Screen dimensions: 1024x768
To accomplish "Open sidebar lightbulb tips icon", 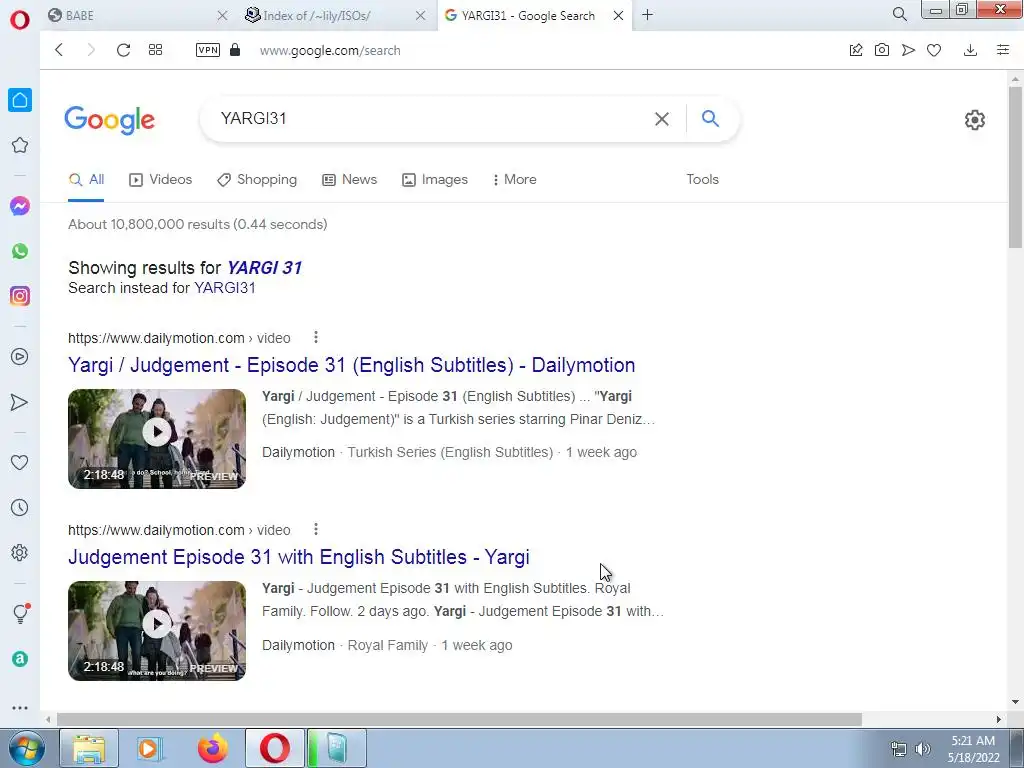I will point(20,613).
